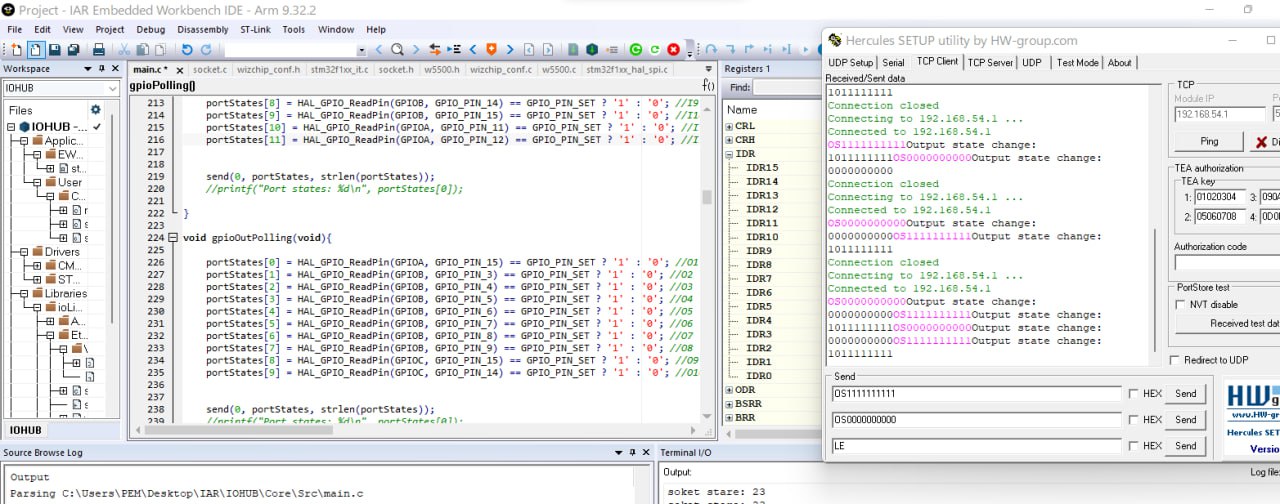
Task: Click the Step Out debug icon
Action: click(x=750, y=49)
